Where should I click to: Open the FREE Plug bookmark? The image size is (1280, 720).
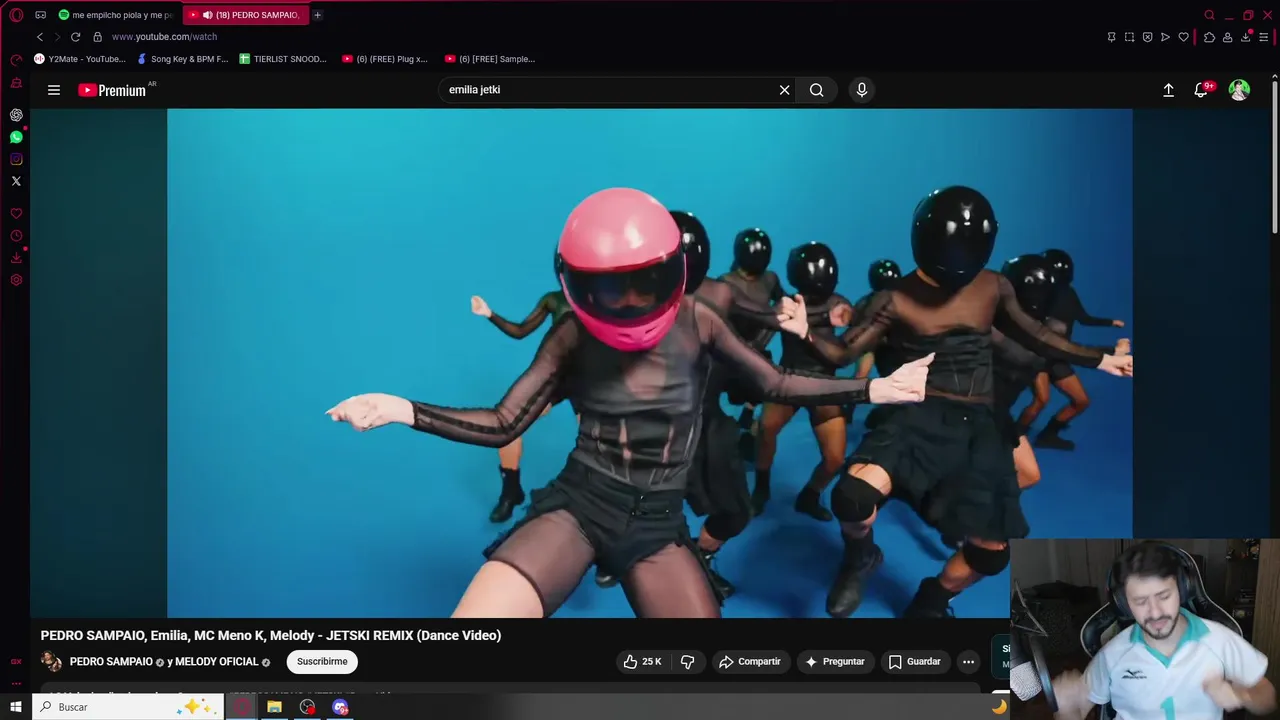point(385,59)
